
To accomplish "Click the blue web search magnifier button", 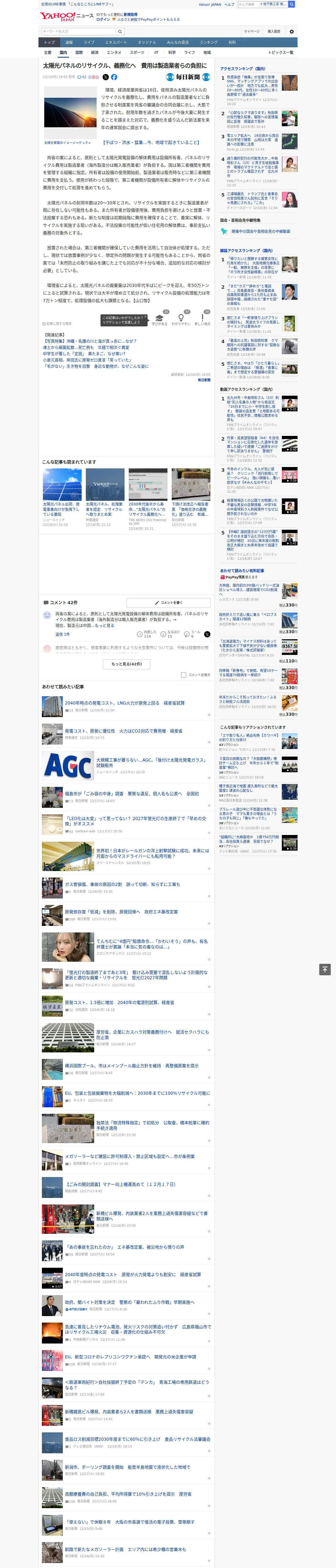I will (292, 4).
